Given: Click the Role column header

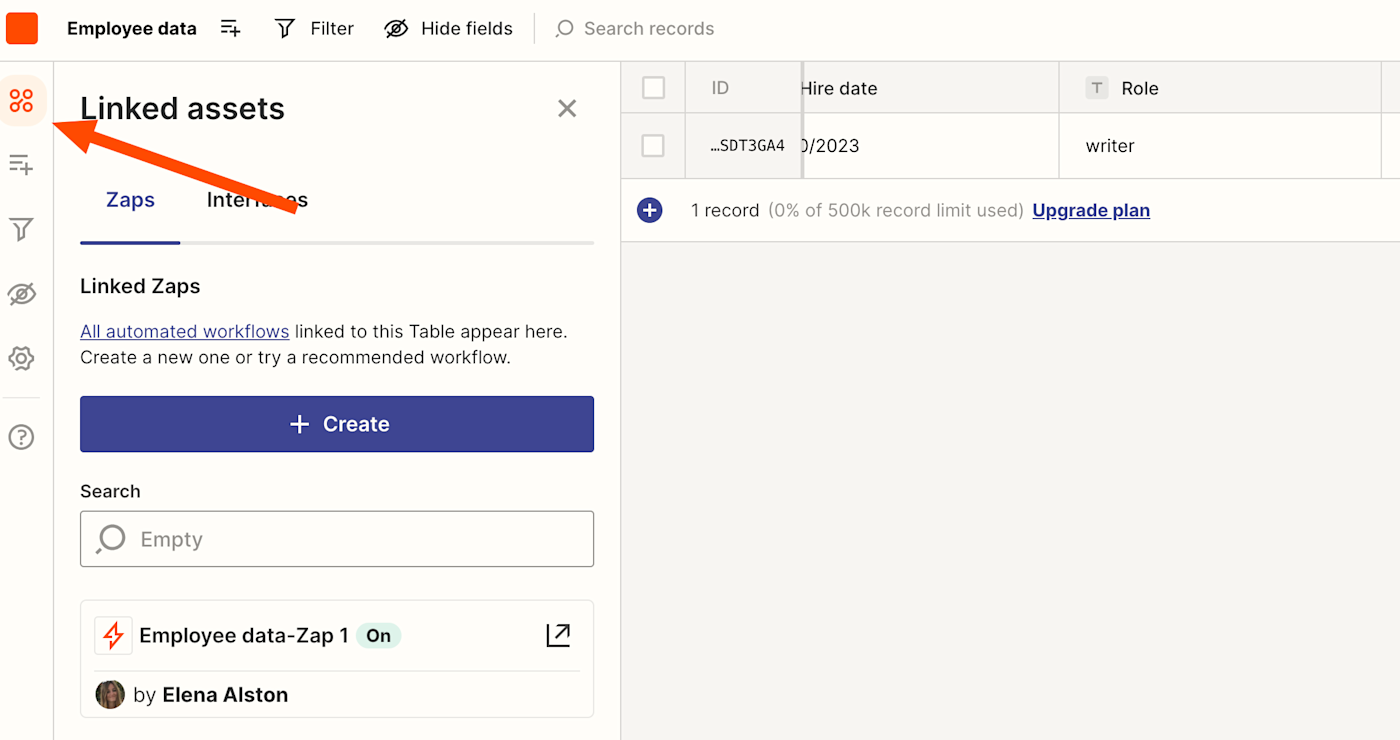Looking at the screenshot, I should coord(1220,88).
